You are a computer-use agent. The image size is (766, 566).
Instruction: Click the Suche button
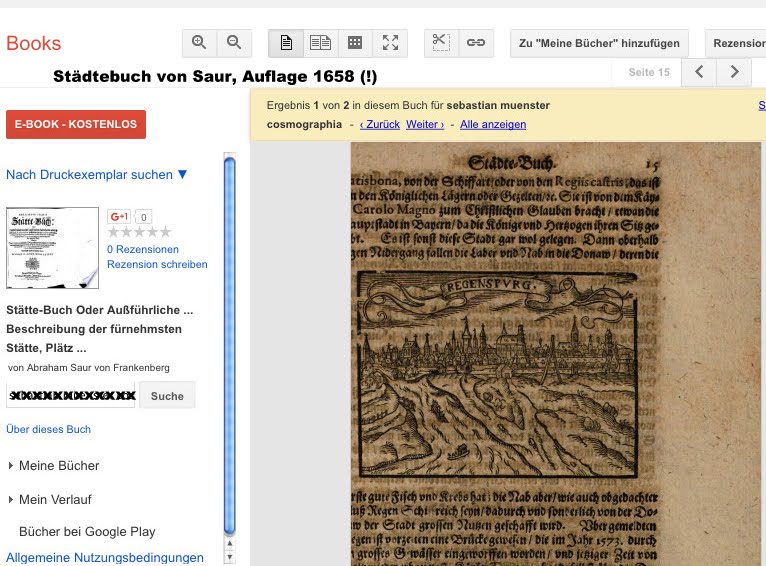pyautogui.click(x=167, y=396)
